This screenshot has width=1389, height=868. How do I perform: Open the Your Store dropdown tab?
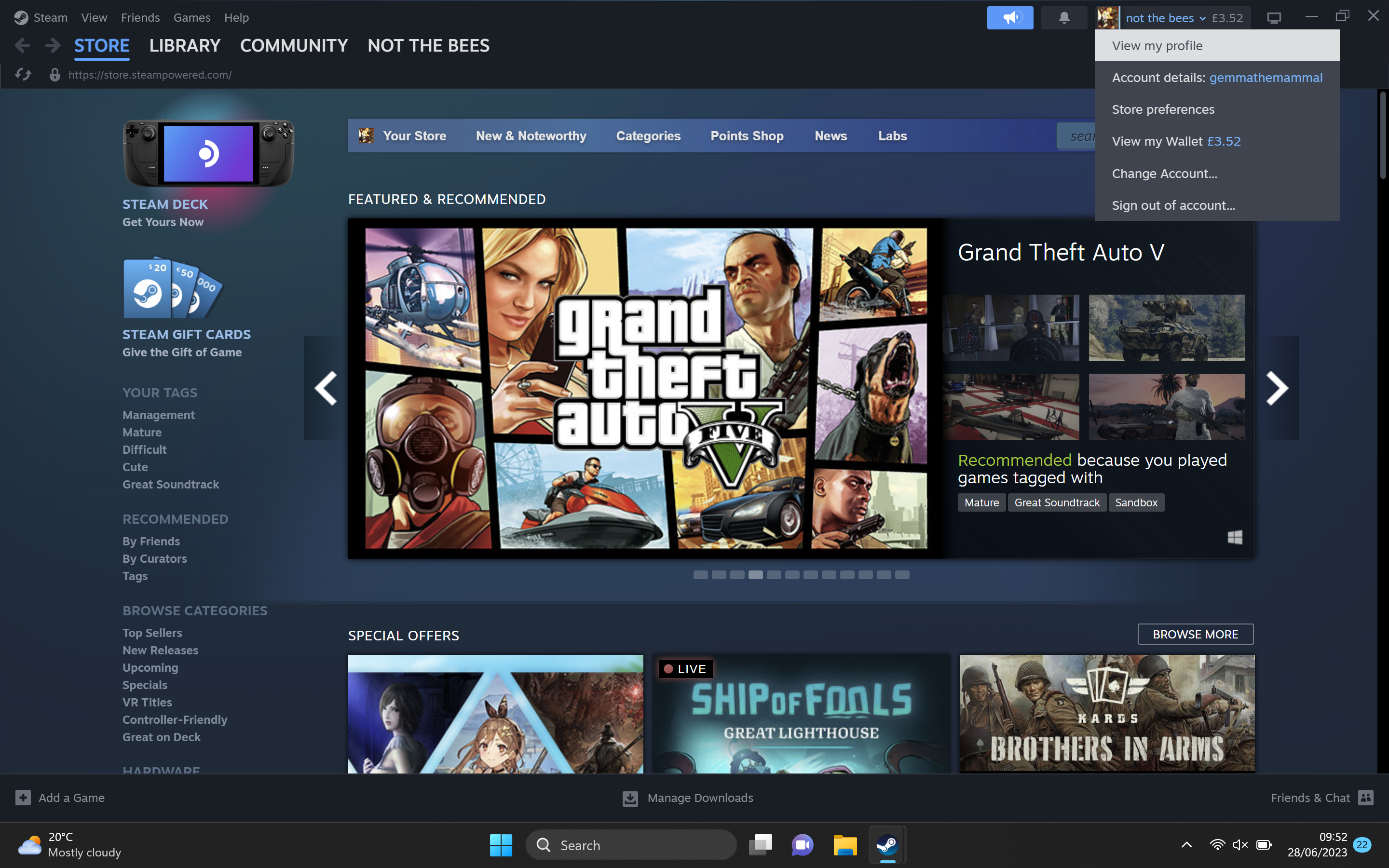click(x=414, y=136)
